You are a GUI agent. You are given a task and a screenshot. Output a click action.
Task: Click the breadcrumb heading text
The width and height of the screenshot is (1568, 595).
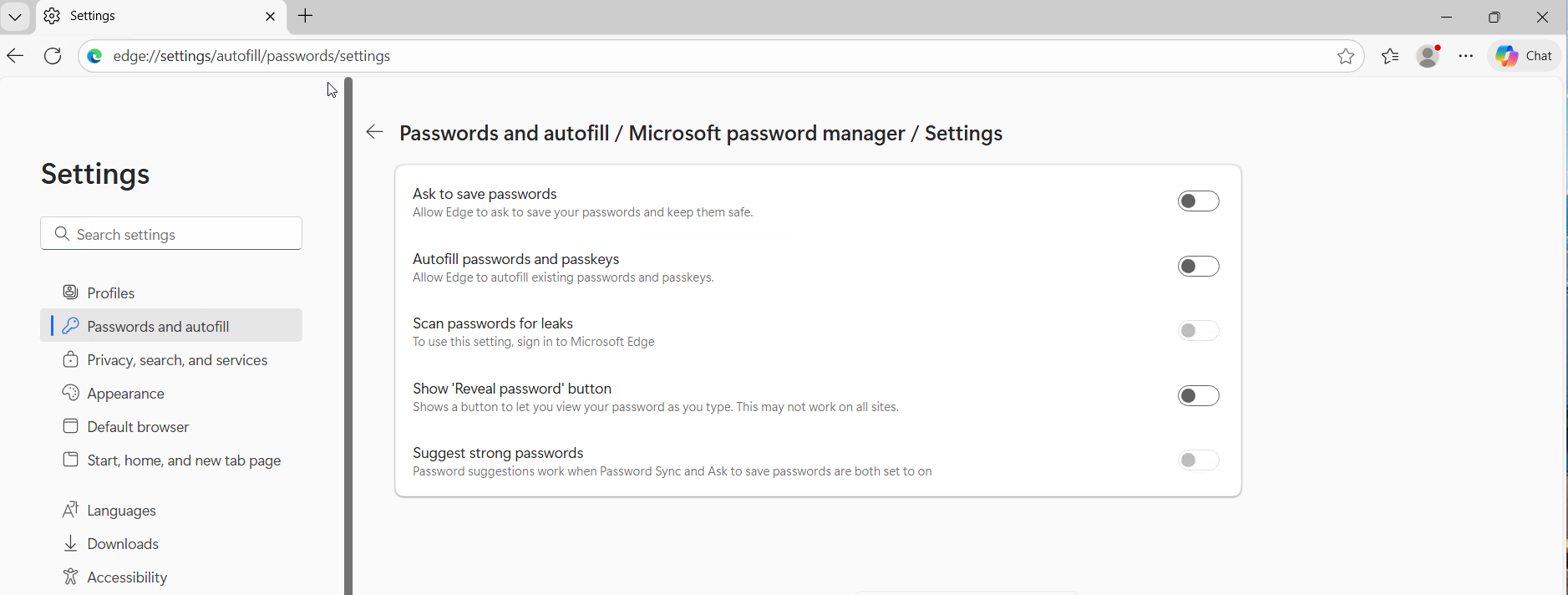point(701,134)
